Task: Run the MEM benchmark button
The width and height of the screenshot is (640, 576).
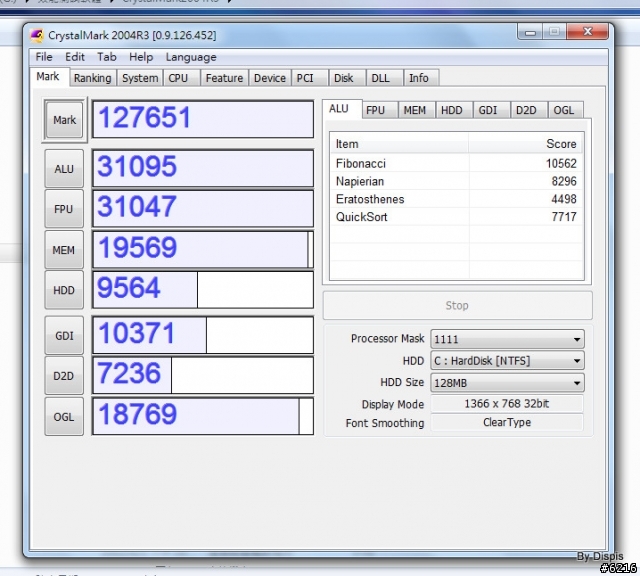Action: coord(64,250)
